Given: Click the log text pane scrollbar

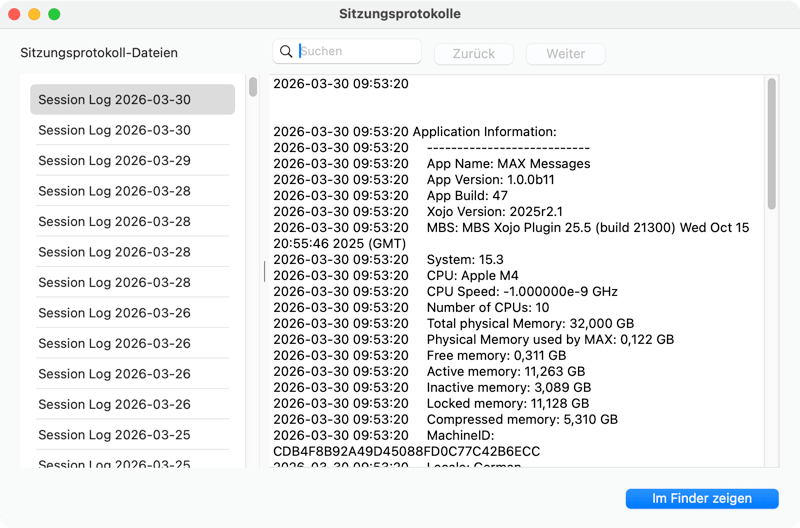Looking at the screenshot, I should coord(771,143).
